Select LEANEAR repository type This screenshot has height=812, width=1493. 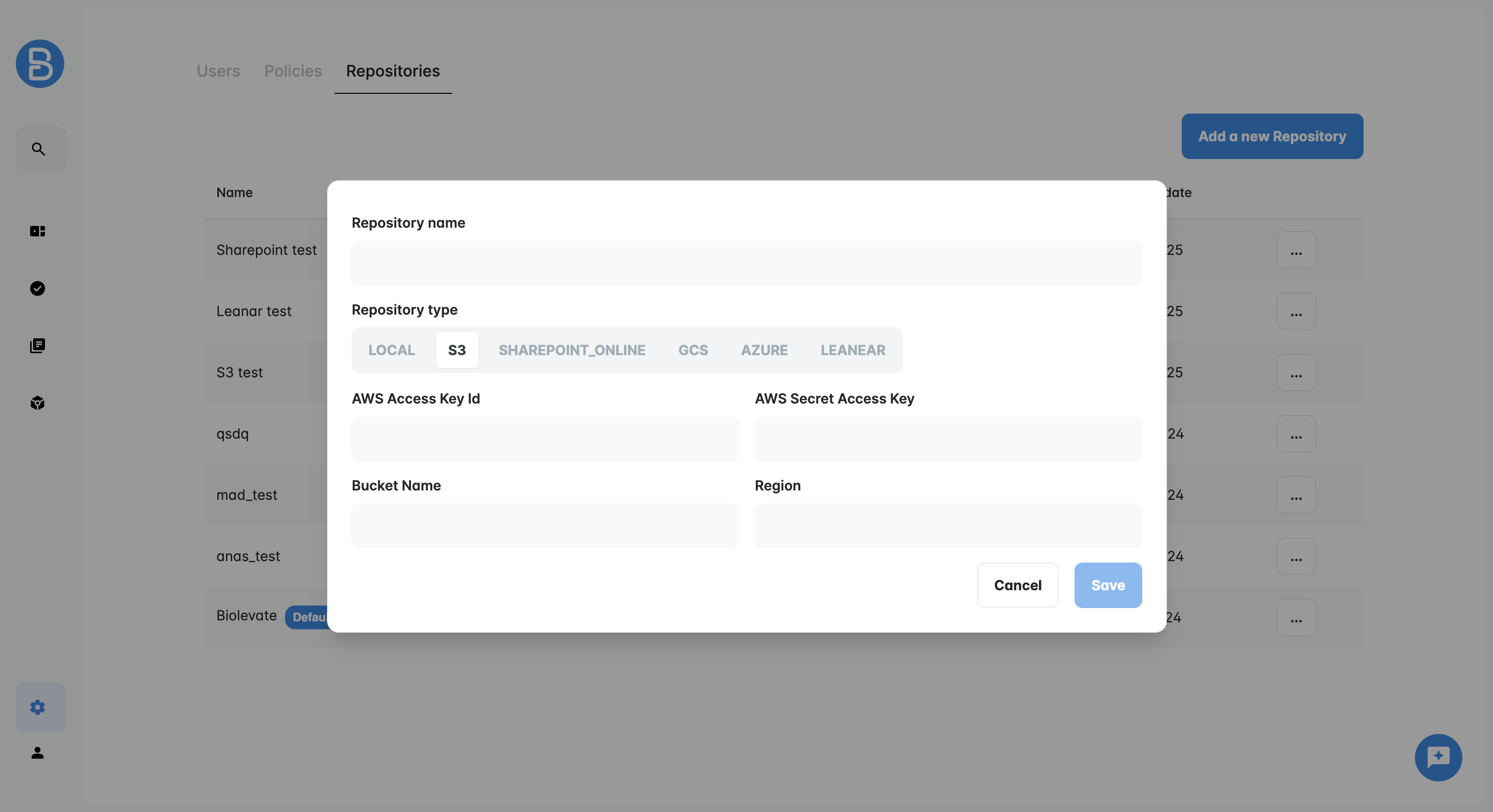[x=853, y=350]
